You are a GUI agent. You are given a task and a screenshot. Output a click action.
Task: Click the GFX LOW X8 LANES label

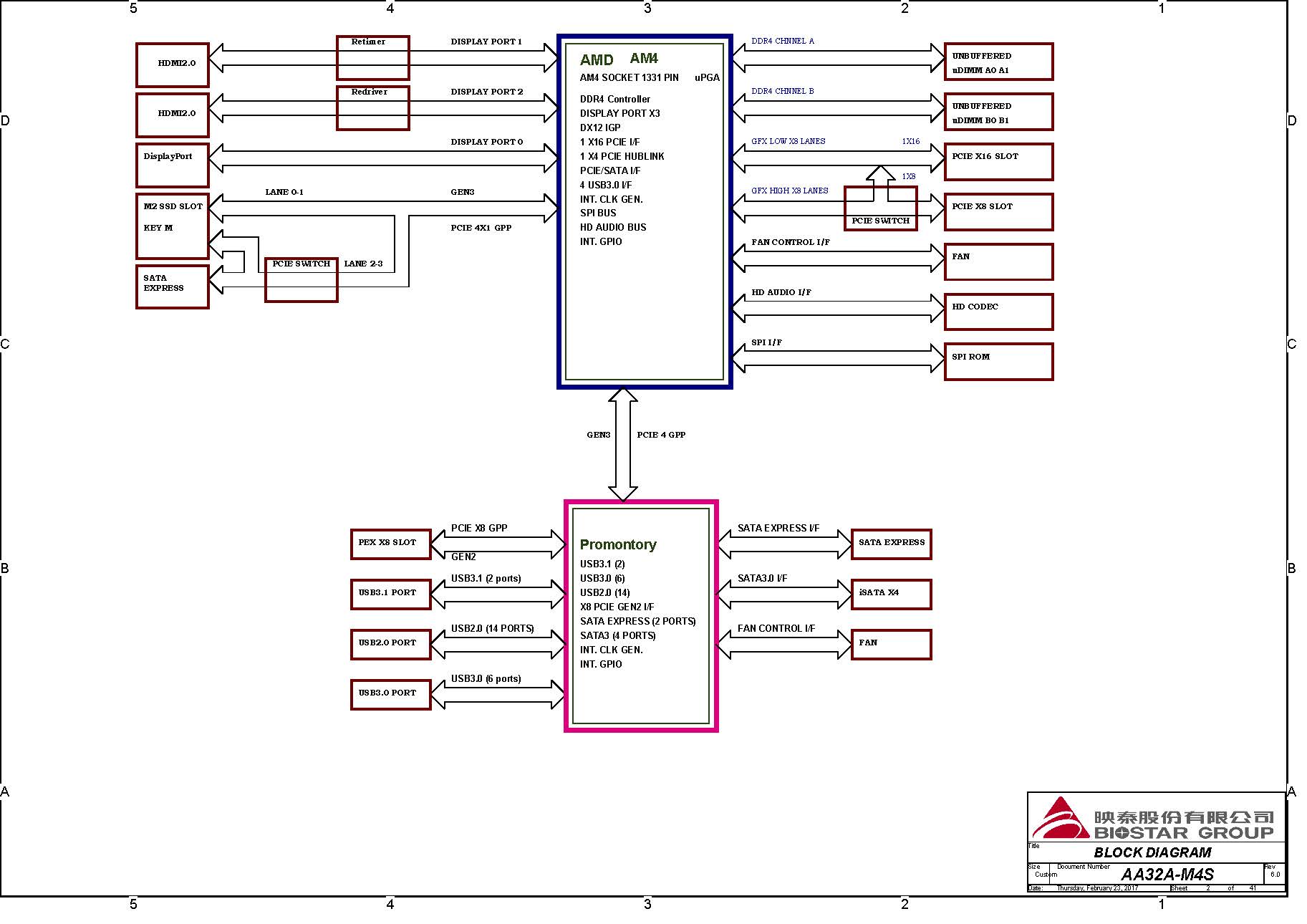coord(788,141)
